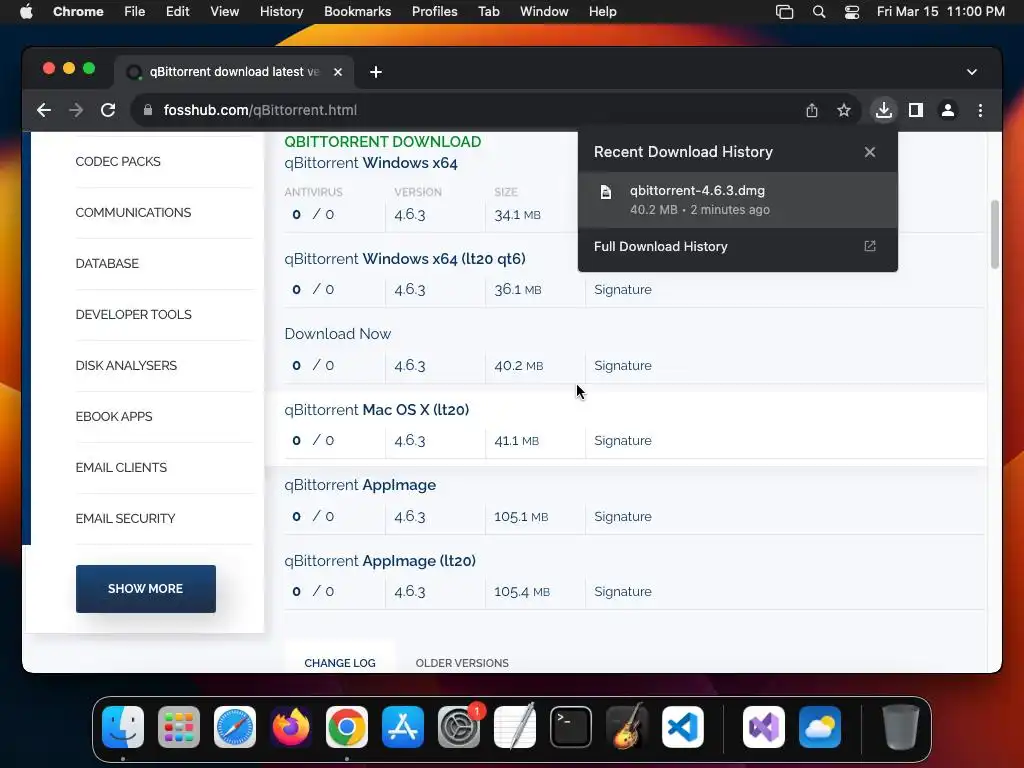Viewport: 1024px width, 768px height.
Task: Open Visual Studio from the Dock
Action: [x=764, y=727]
